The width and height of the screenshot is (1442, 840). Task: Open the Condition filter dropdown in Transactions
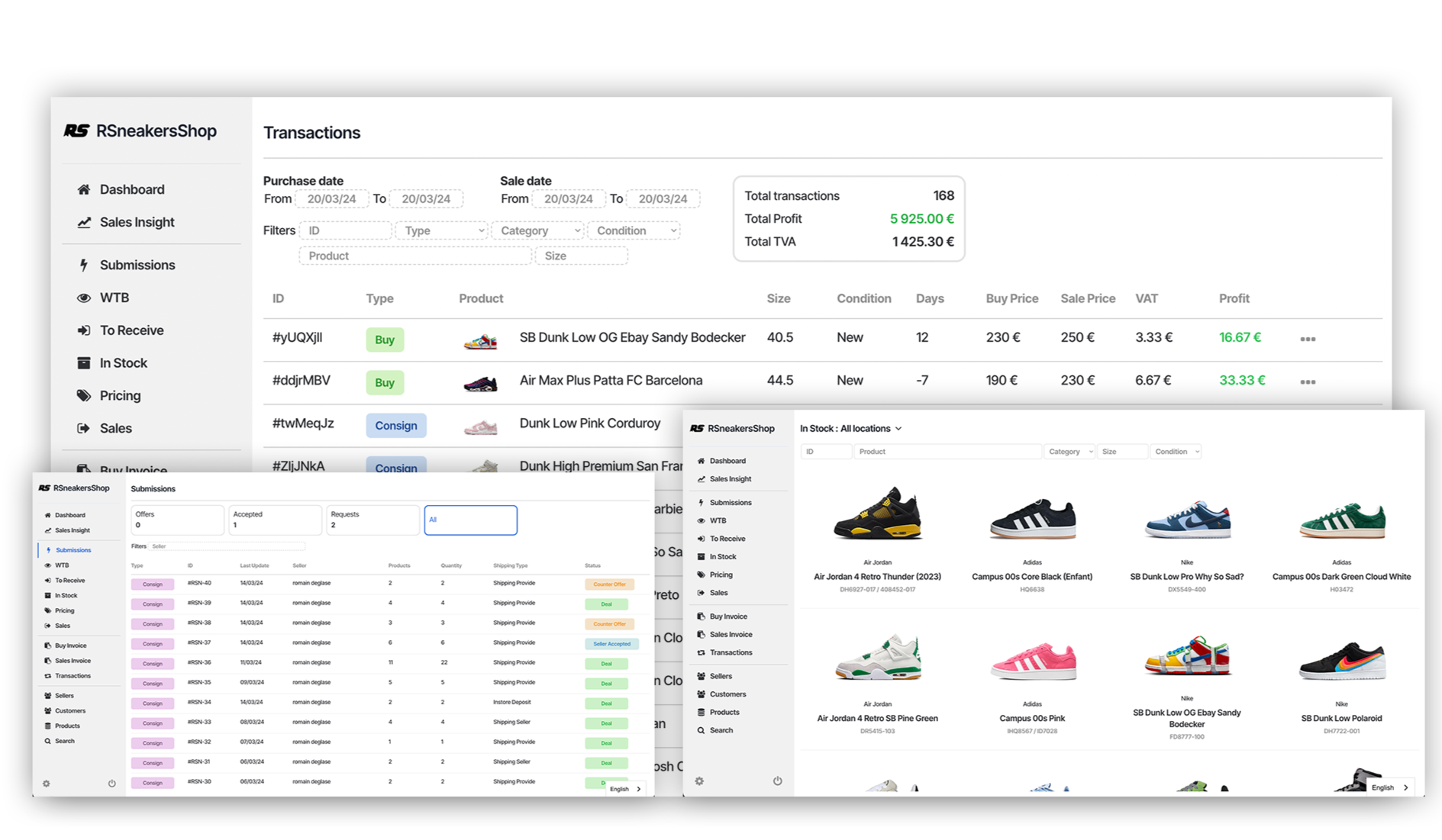pos(634,230)
